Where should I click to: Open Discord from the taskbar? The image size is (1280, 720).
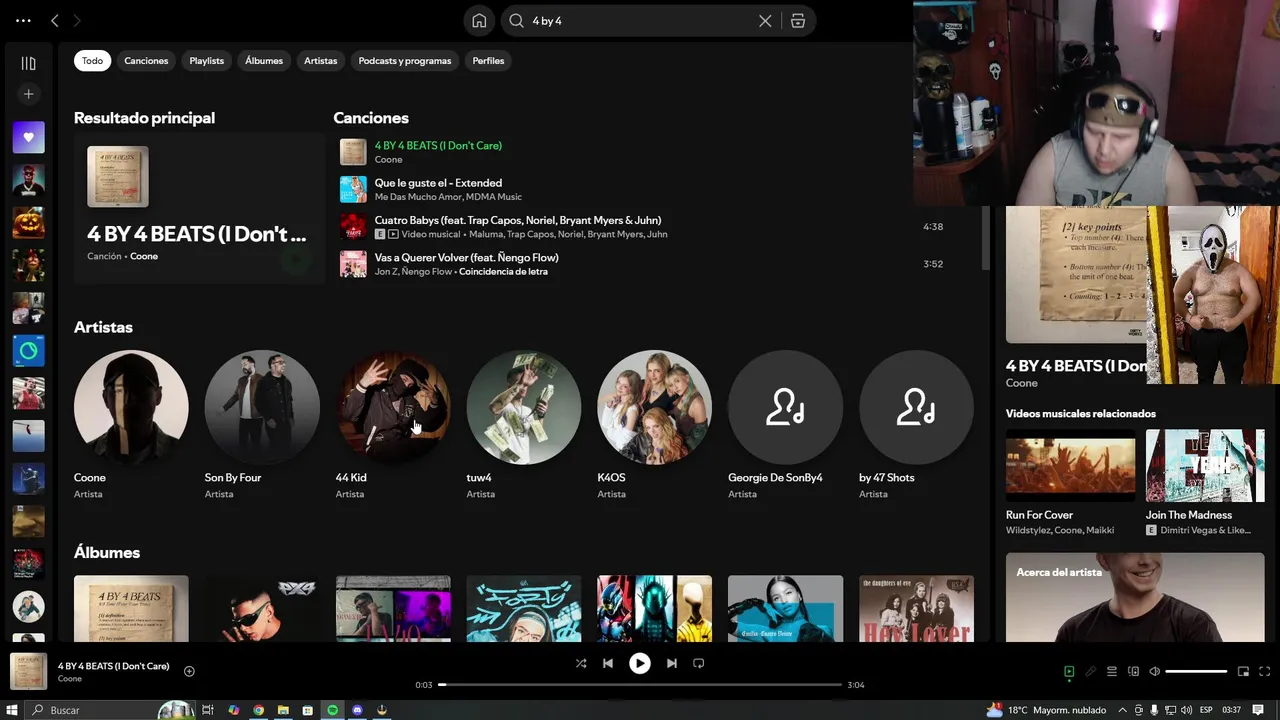pyautogui.click(x=357, y=710)
